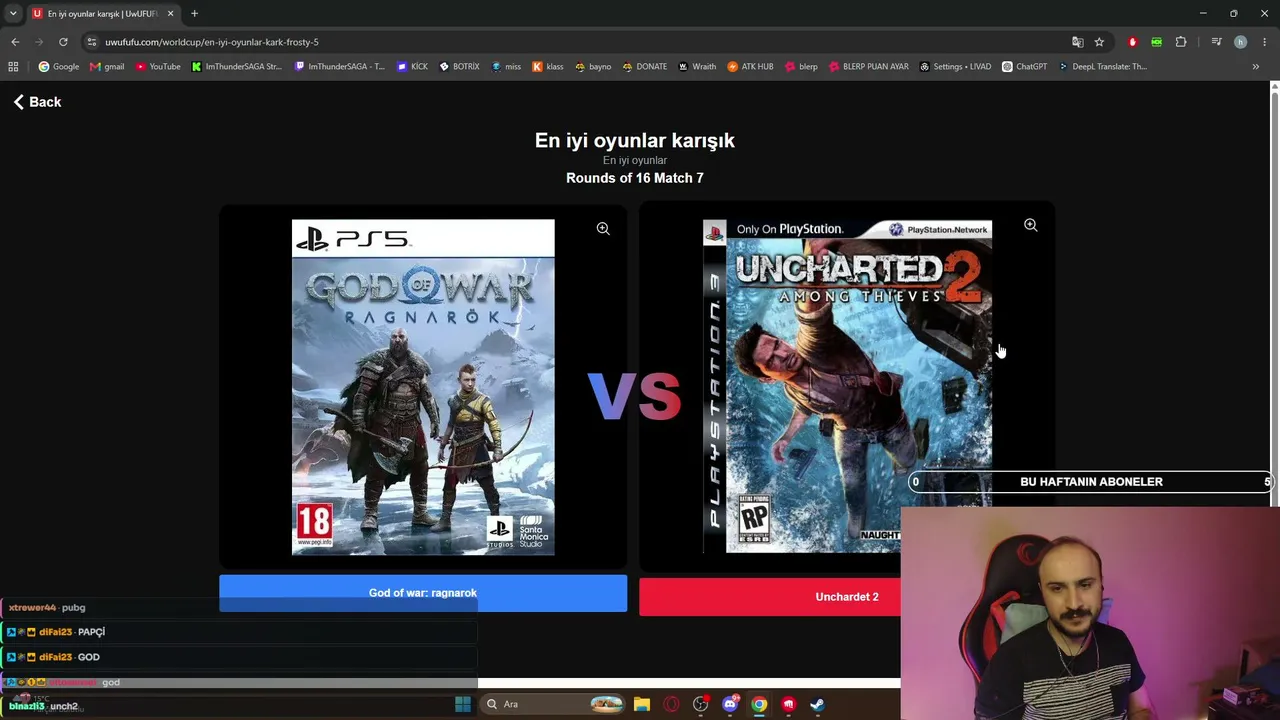Zoom in on the God of War cover

[603, 229]
